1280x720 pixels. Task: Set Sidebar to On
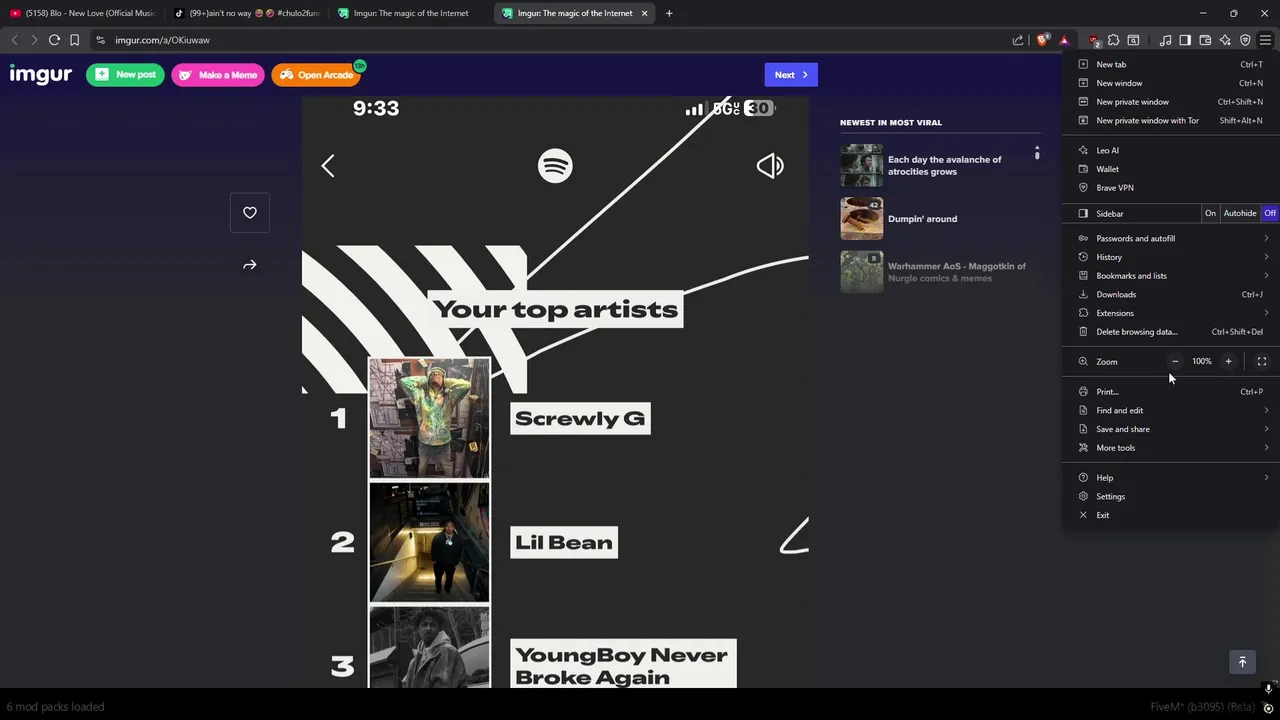tap(1210, 213)
